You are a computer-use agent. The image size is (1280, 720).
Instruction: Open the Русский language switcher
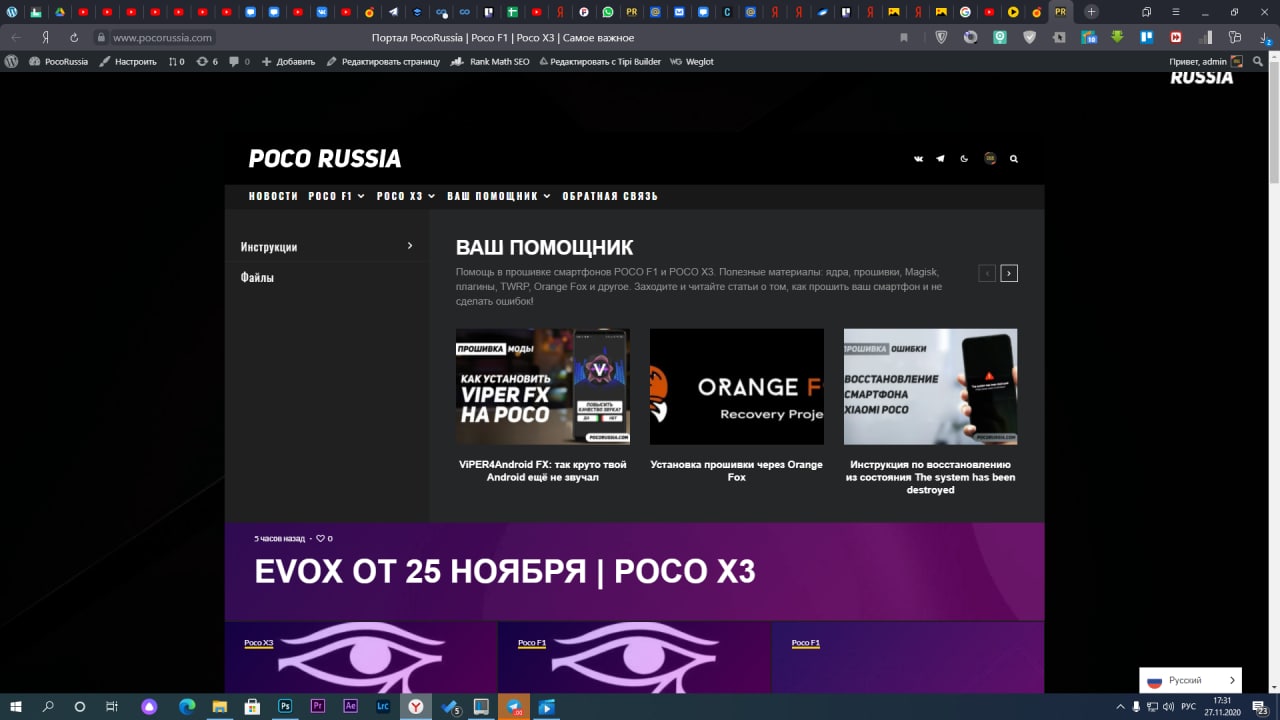click(1190, 680)
